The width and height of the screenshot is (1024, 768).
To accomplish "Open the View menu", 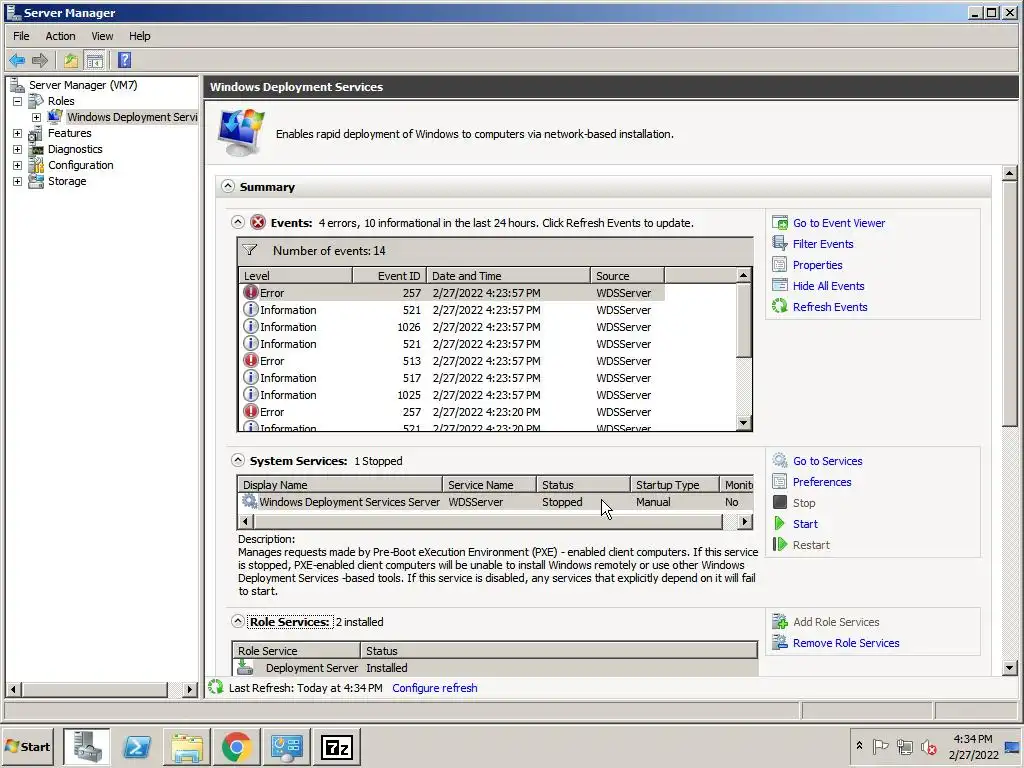I will coord(102,36).
